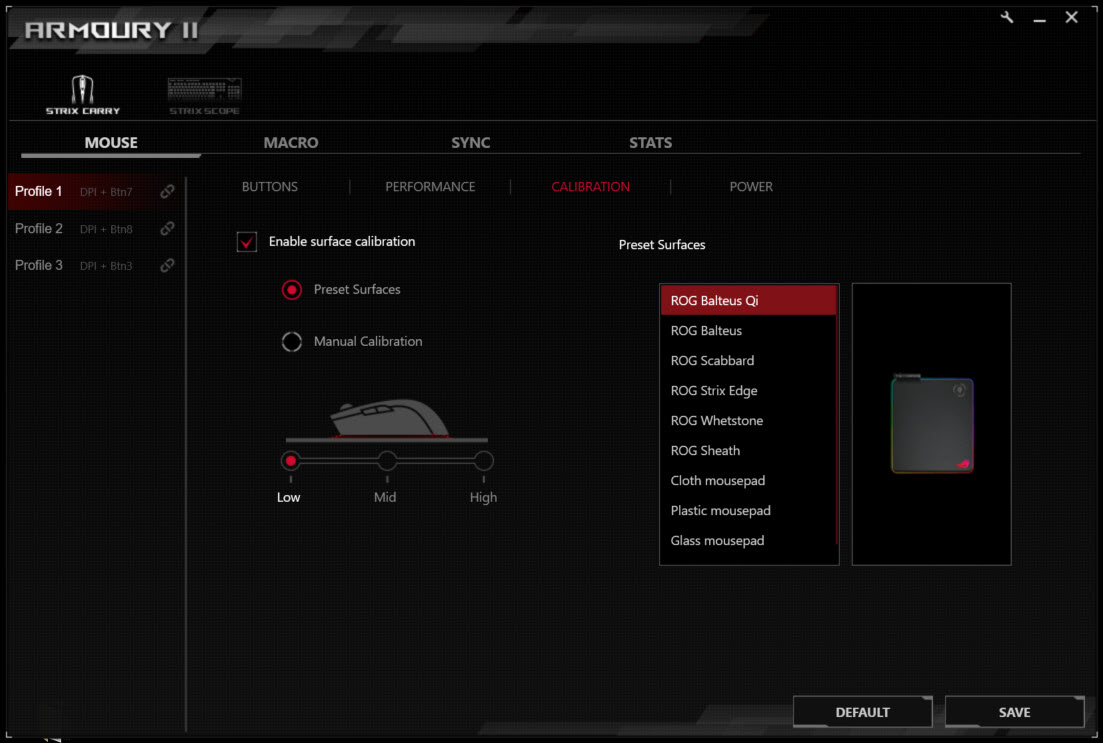This screenshot has height=743, width=1103.
Task: Uncheck Enable surface calibration
Action: pyautogui.click(x=247, y=242)
